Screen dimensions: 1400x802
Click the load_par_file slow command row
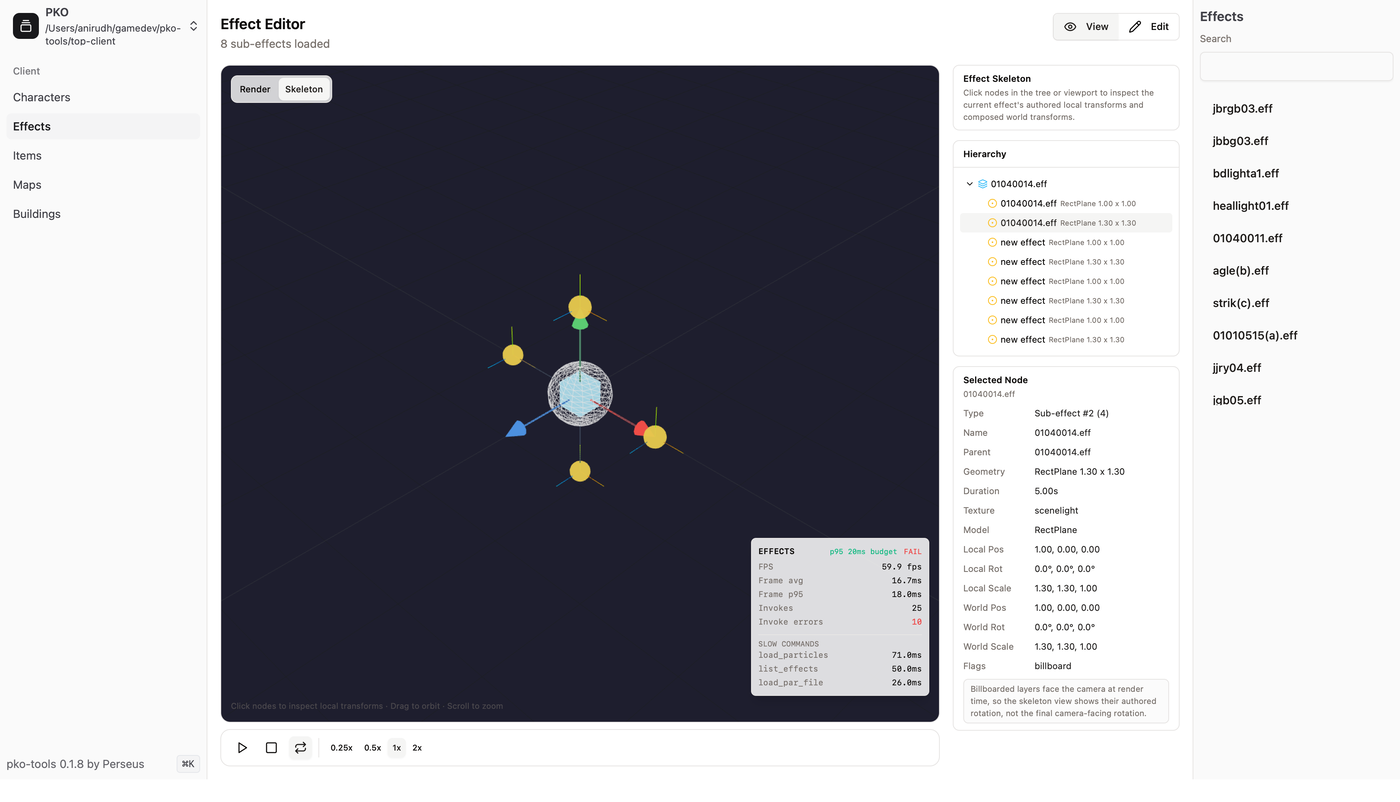click(840, 683)
